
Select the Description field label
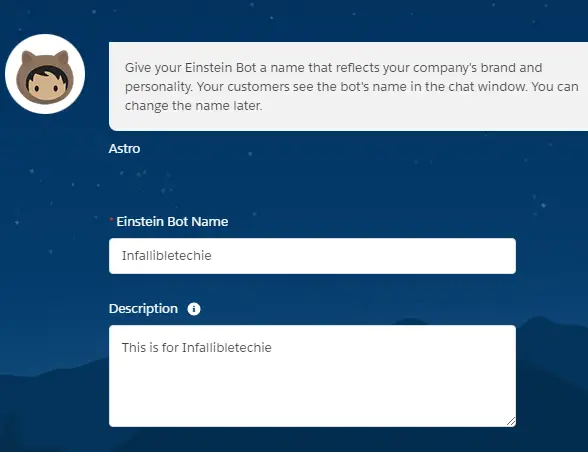pos(143,309)
